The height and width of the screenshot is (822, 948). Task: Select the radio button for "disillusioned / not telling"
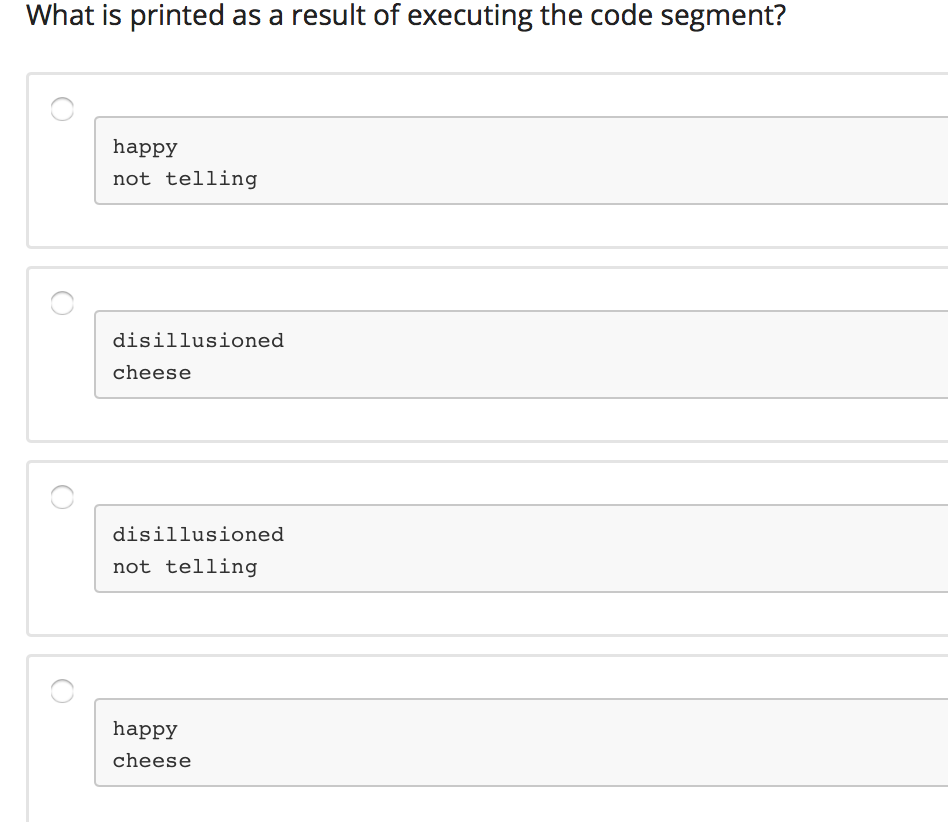coord(62,496)
